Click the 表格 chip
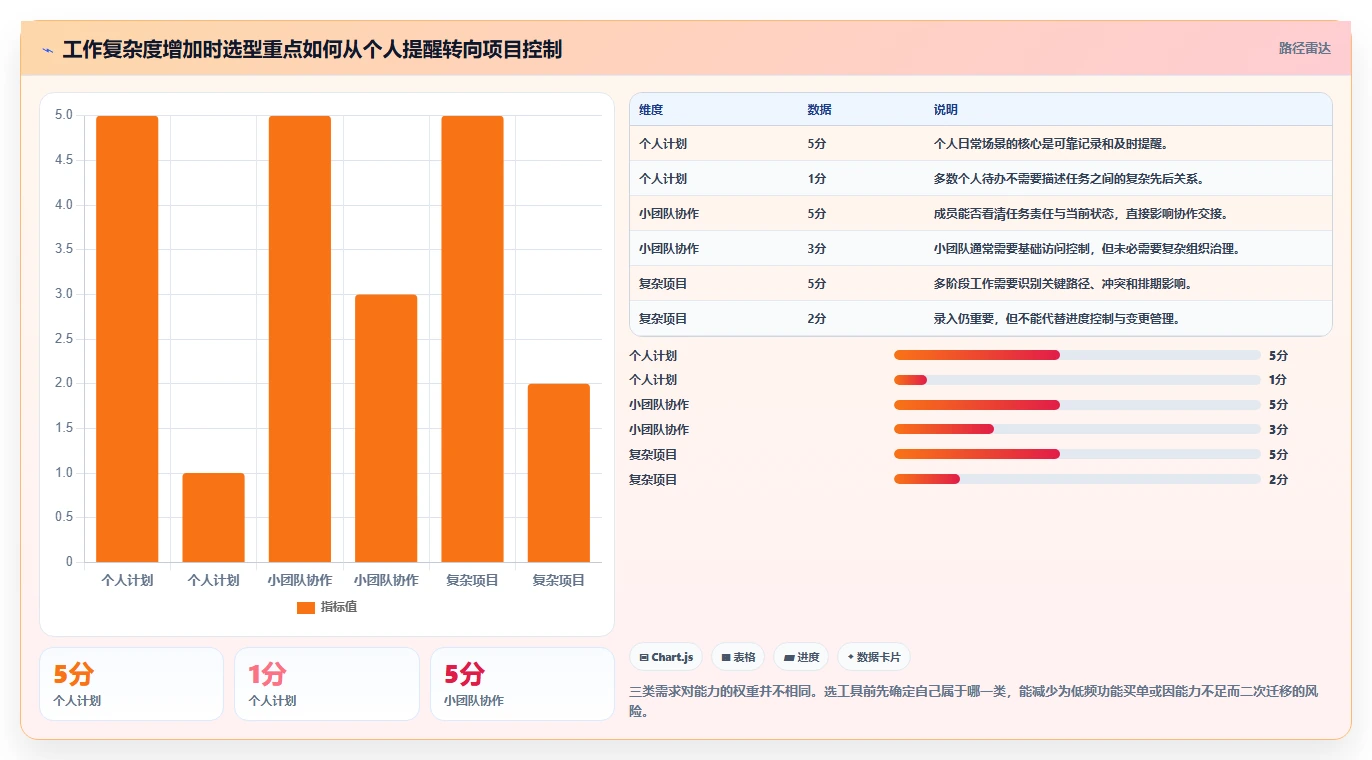 click(x=738, y=657)
